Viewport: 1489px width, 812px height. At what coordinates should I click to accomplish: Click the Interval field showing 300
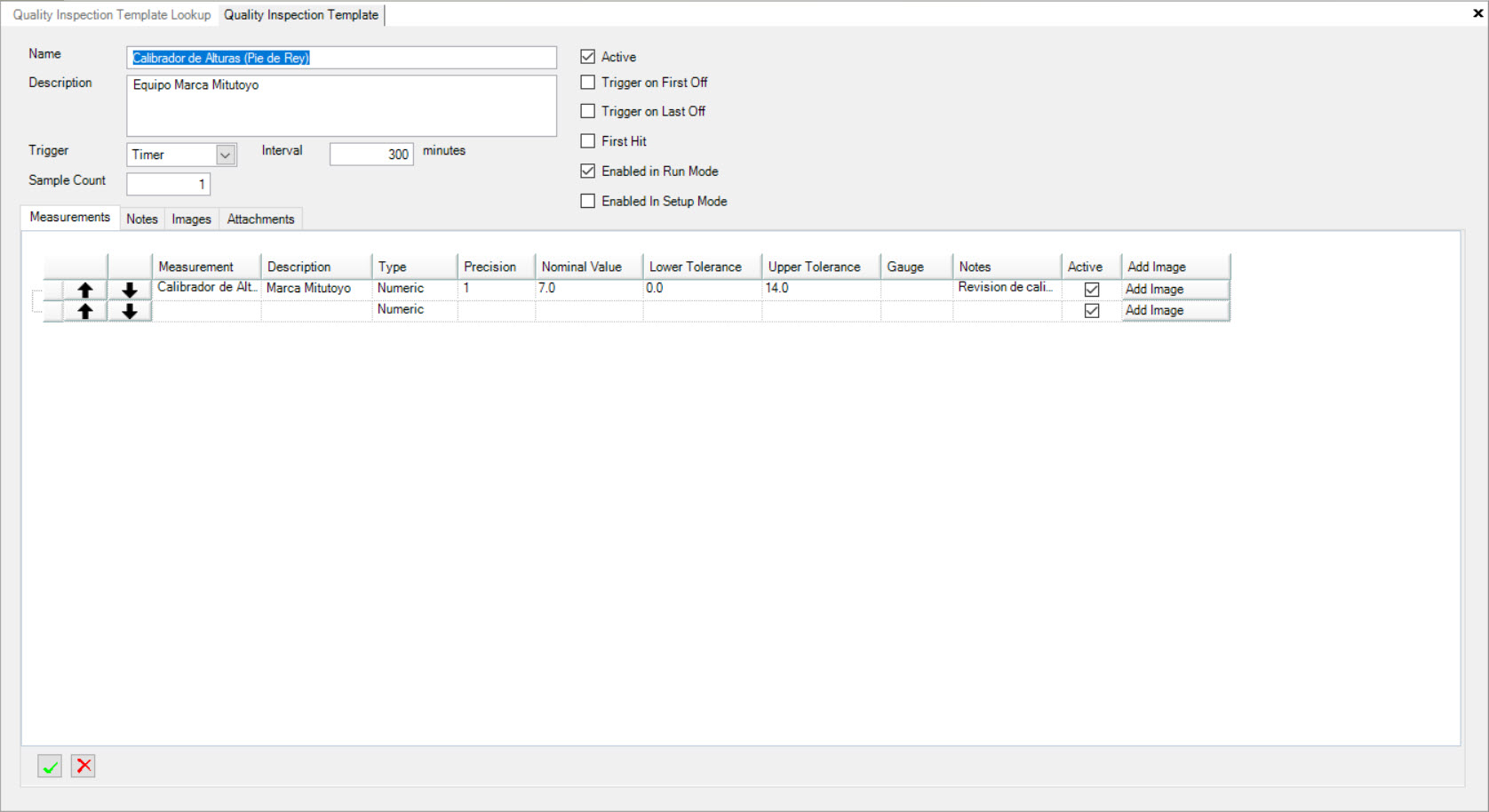click(x=371, y=155)
